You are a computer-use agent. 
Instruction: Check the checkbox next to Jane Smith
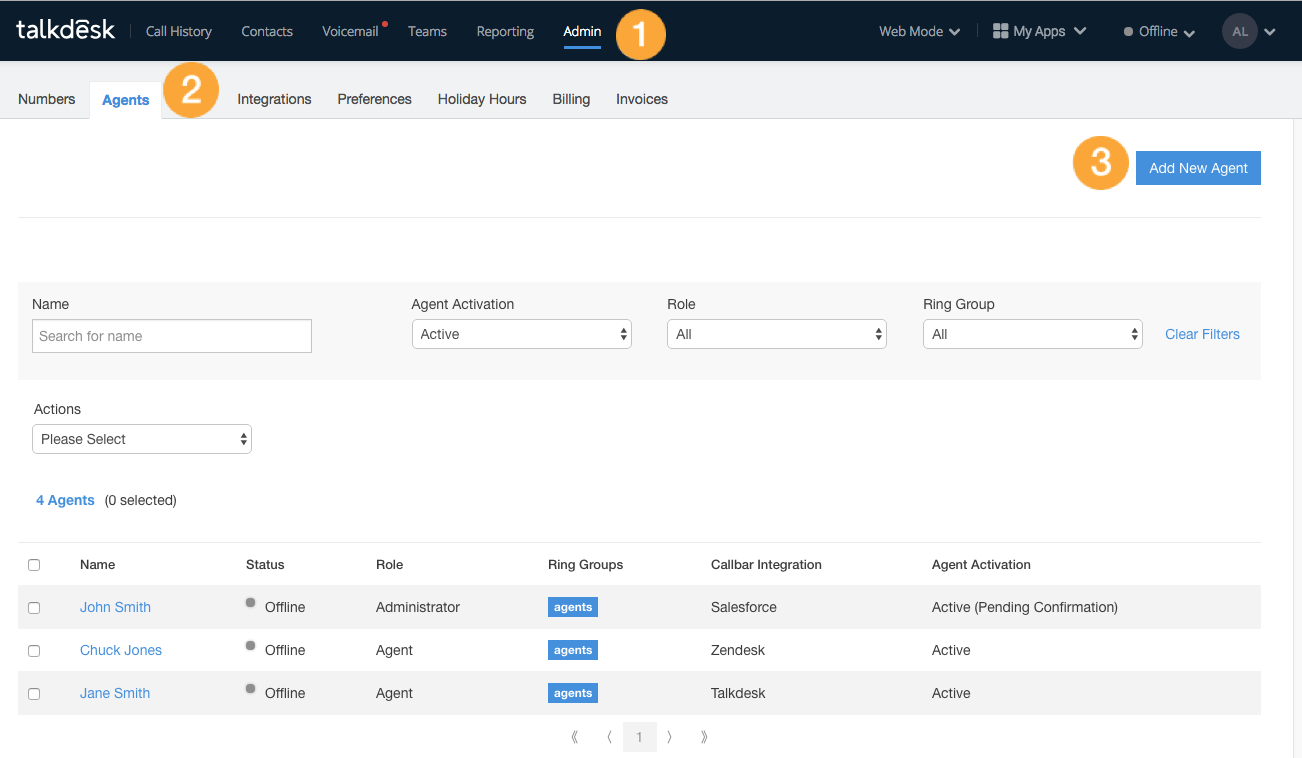pos(33,693)
